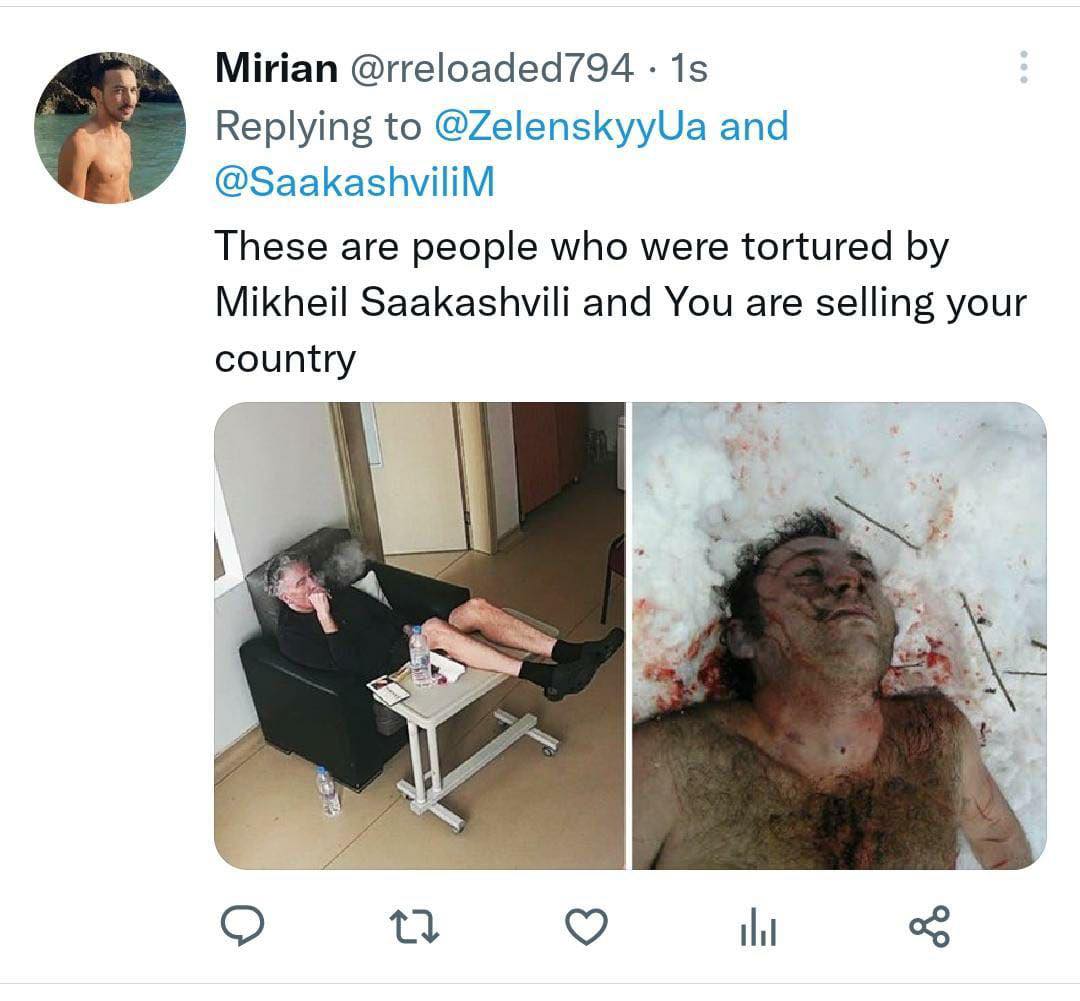
Task: Expand the right attached photo
Action: coord(839,635)
